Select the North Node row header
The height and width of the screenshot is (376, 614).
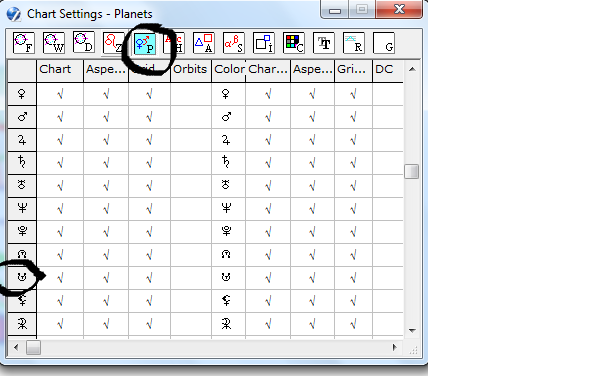pos(22,255)
